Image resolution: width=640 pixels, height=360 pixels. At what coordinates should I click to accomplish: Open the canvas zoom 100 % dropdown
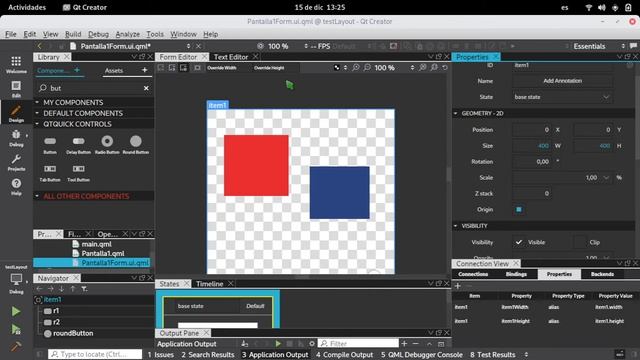pos(394,67)
